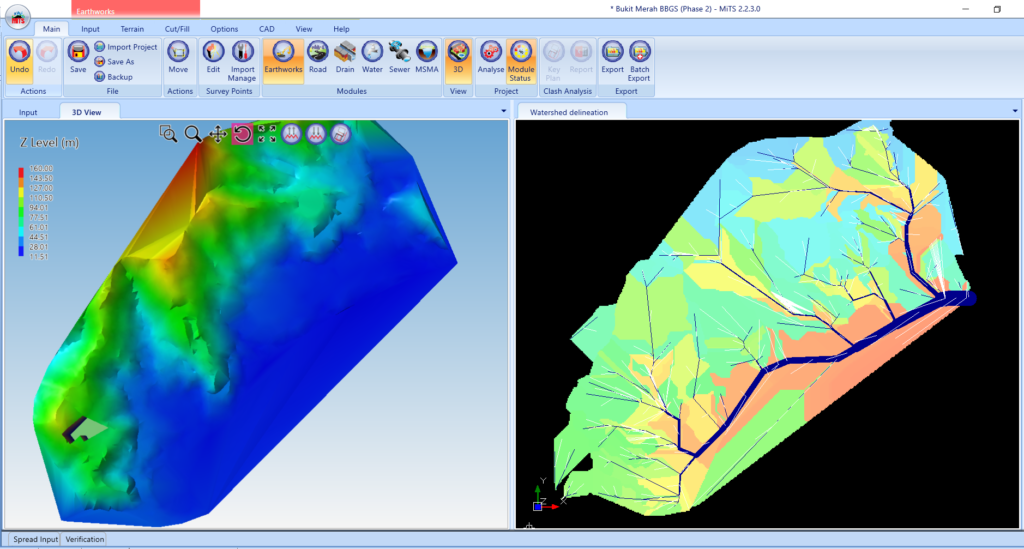Click increase vertical exaggeration icon

[x=291, y=134]
